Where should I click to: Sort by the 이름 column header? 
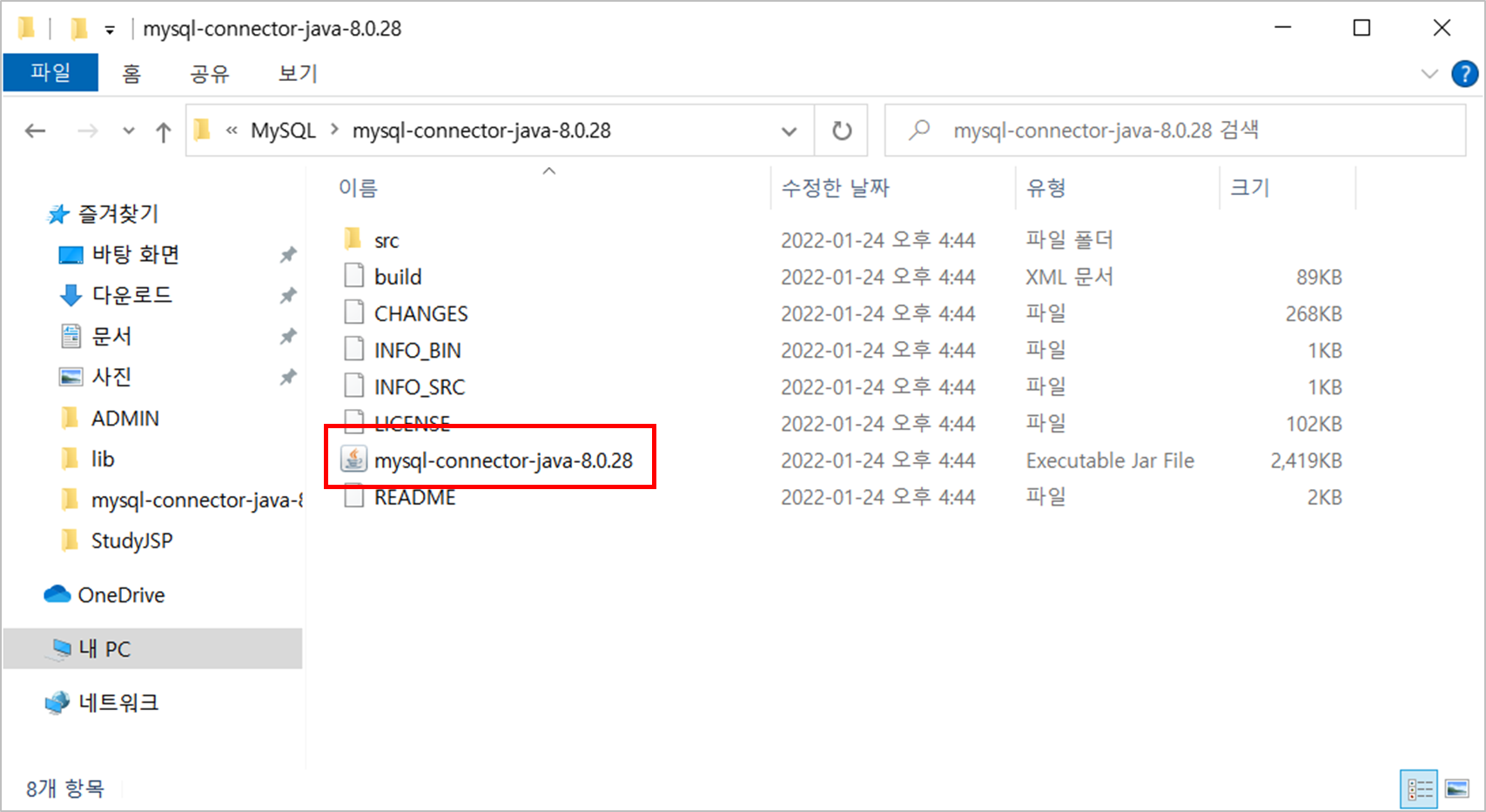coord(358,188)
